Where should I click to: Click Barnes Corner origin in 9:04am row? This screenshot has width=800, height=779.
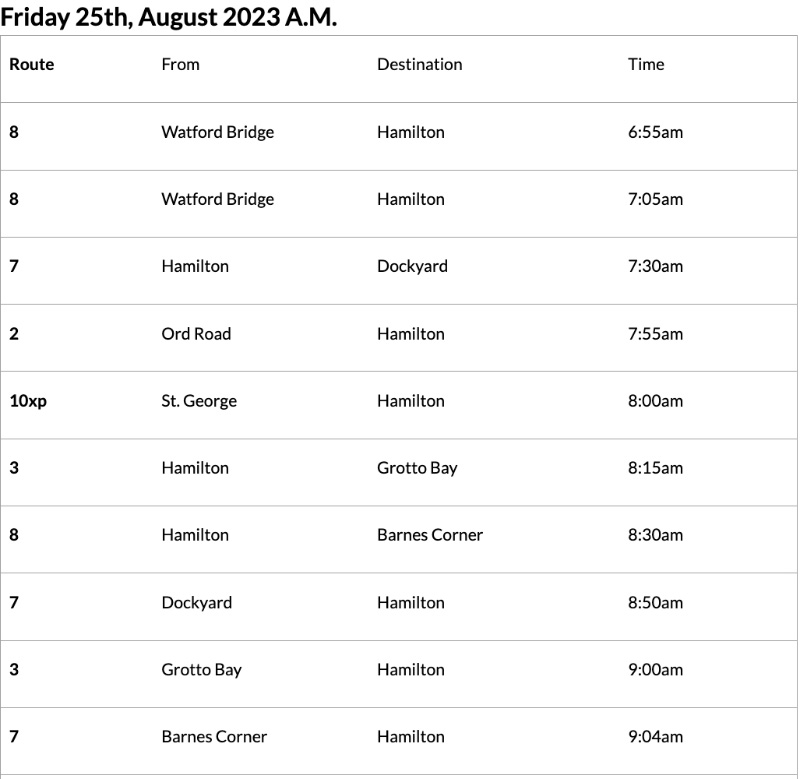tap(214, 736)
